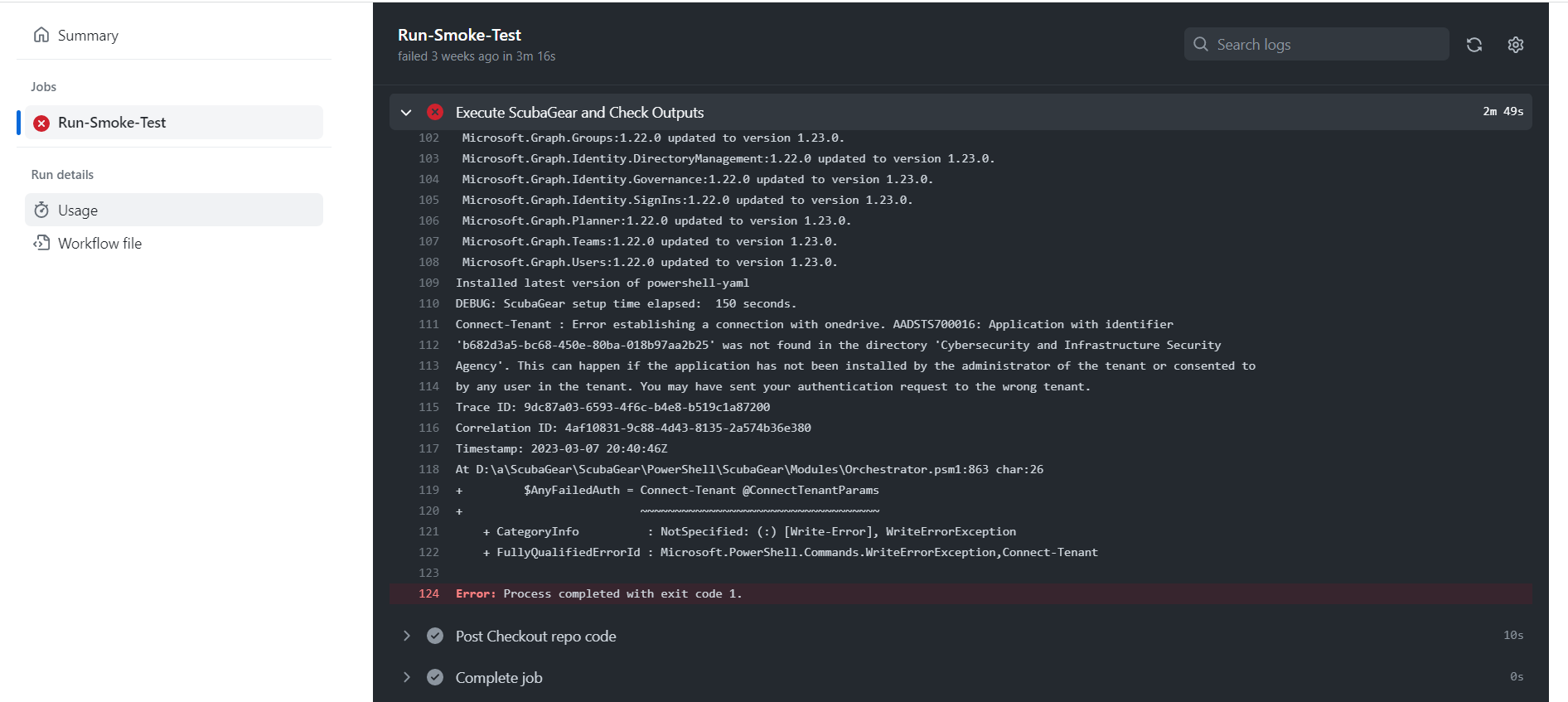
Task: Click the Workflow file icon
Action: point(41,243)
